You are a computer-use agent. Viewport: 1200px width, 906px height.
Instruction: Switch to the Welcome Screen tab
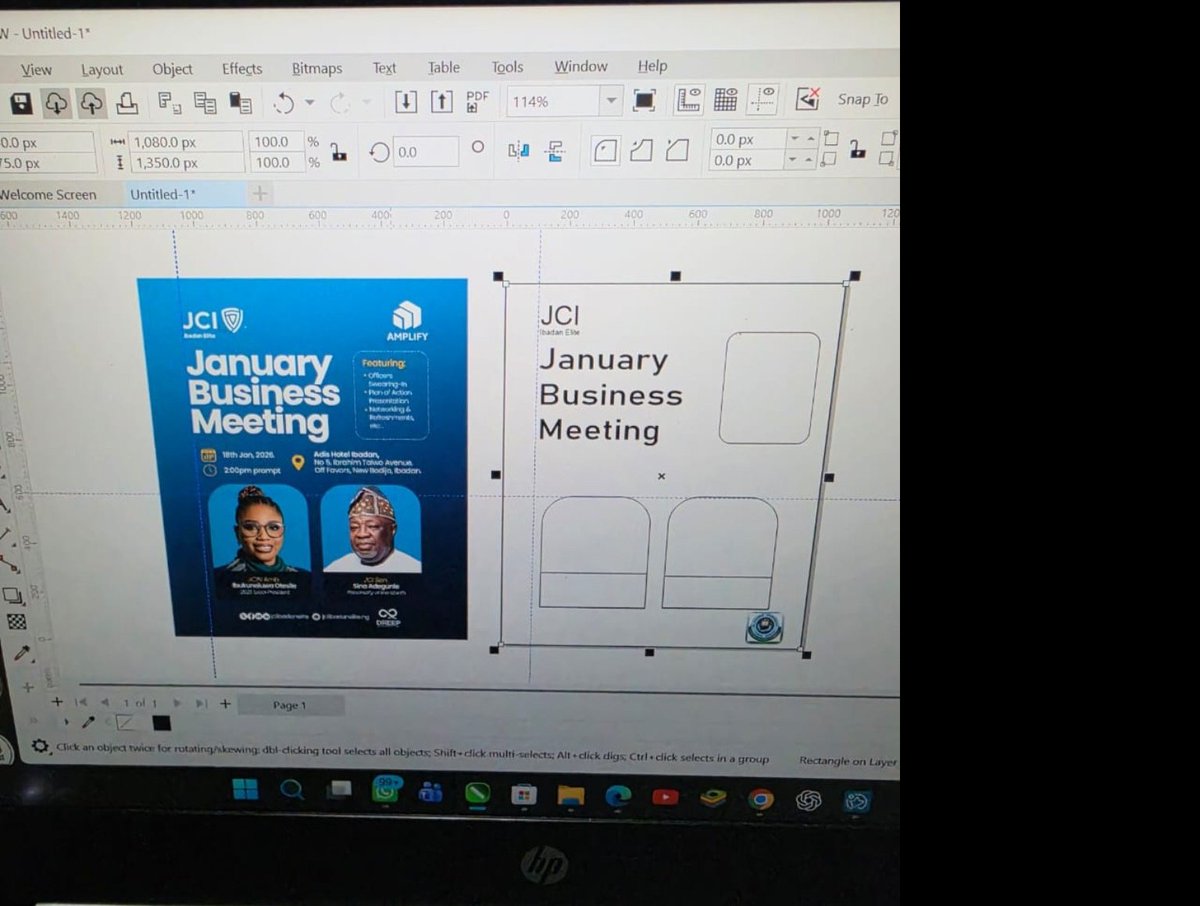[x=48, y=195]
